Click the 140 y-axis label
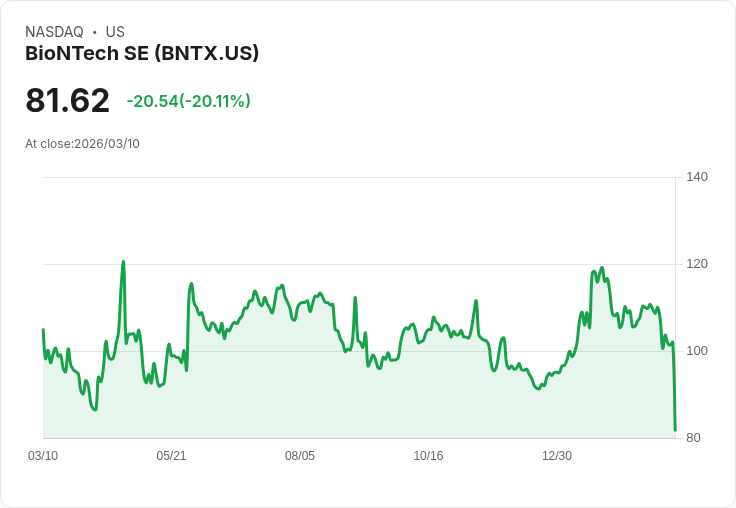Screen dimensions: 736x508 697,177
